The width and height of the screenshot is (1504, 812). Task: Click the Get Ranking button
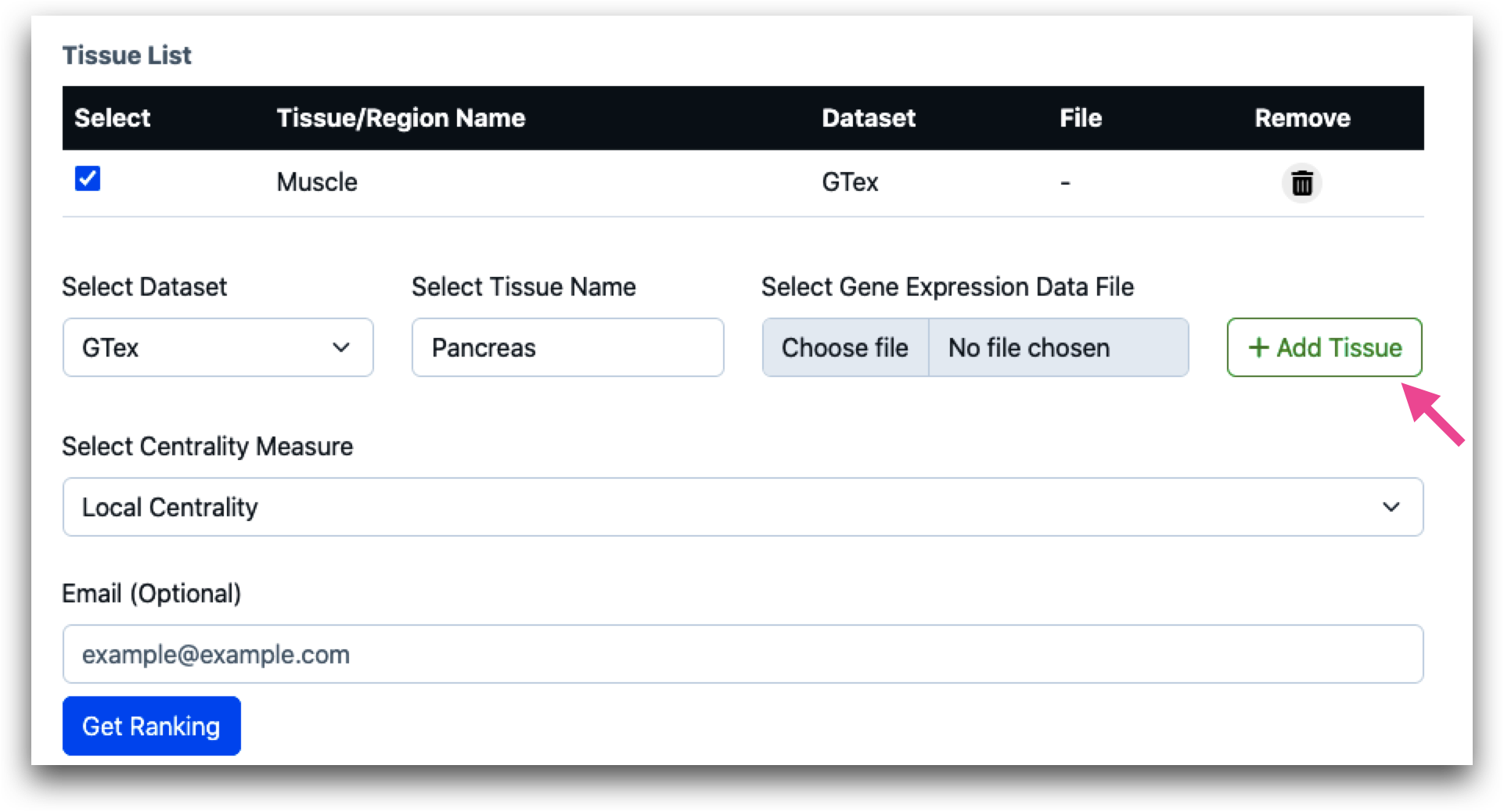pos(152,726)
